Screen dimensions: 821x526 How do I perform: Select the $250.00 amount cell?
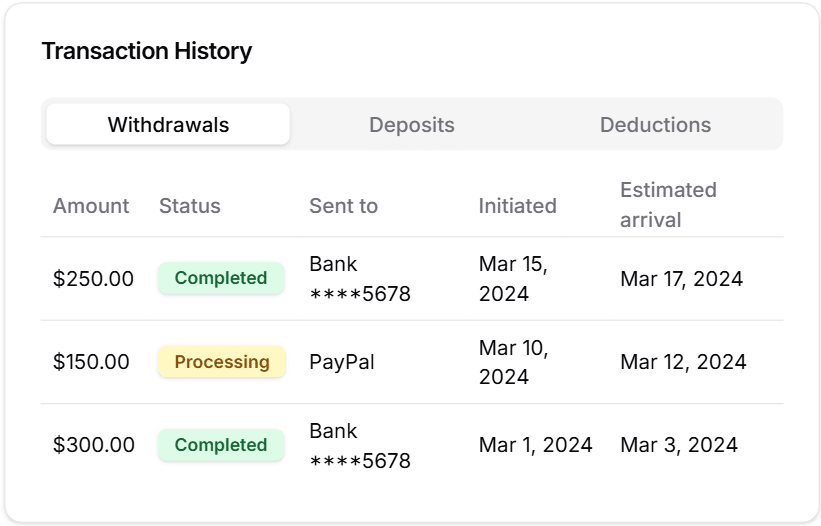coord(93,279)
